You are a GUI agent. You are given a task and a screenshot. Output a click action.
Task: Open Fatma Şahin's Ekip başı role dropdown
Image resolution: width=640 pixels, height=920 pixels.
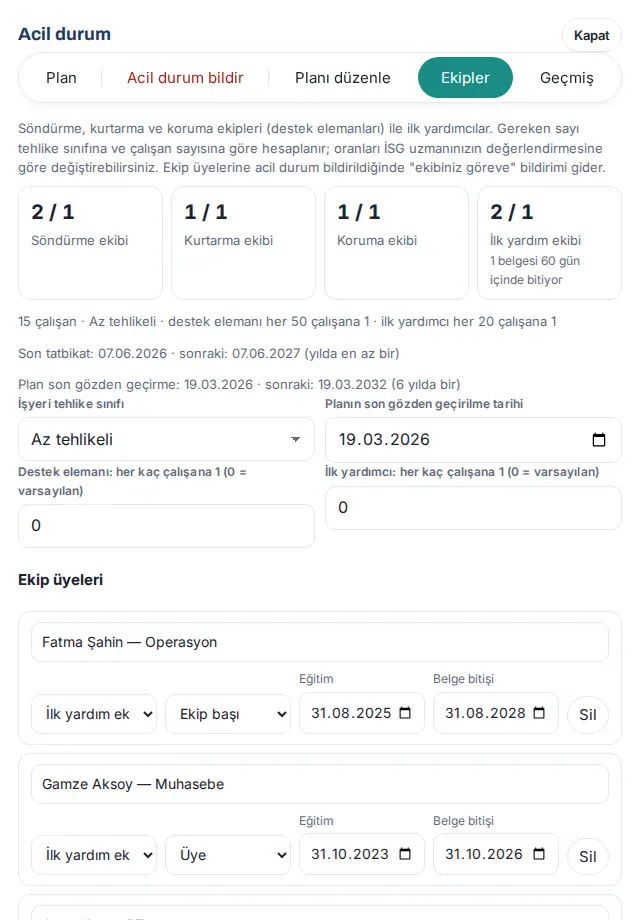(228, 714)
